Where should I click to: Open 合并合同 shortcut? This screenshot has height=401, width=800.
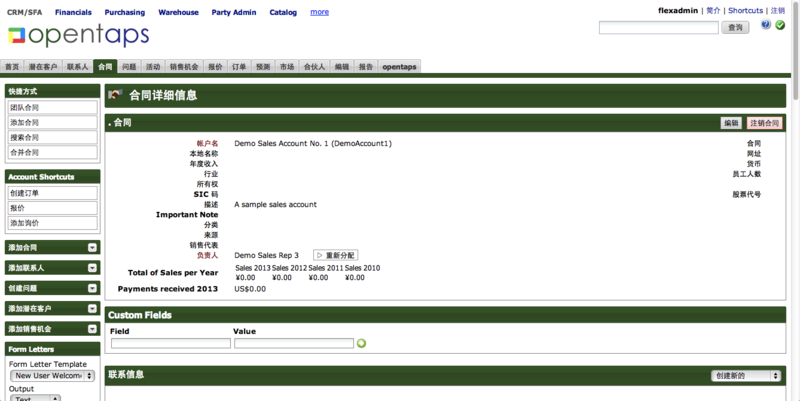click(53, 152)
